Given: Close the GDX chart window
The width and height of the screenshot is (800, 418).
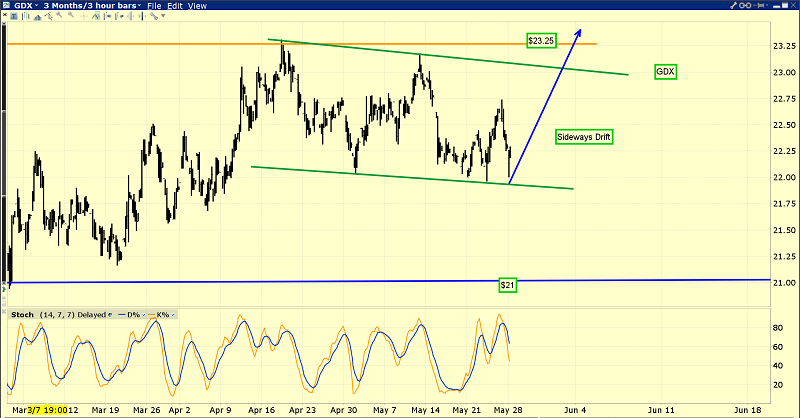Looking at the screenshot, I should coord(793,5).
